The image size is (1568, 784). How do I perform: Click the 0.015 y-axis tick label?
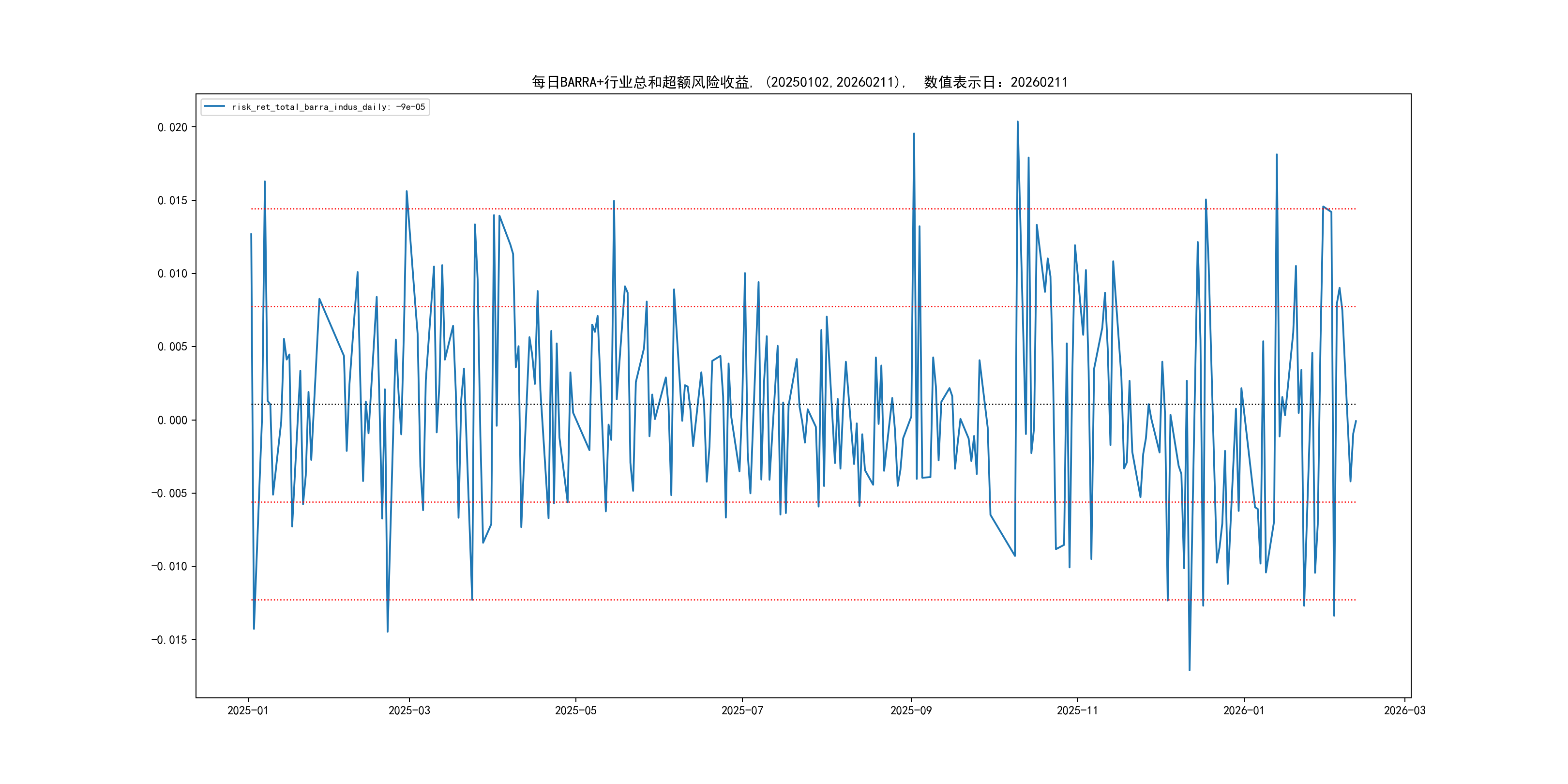[x=172, y=200]
